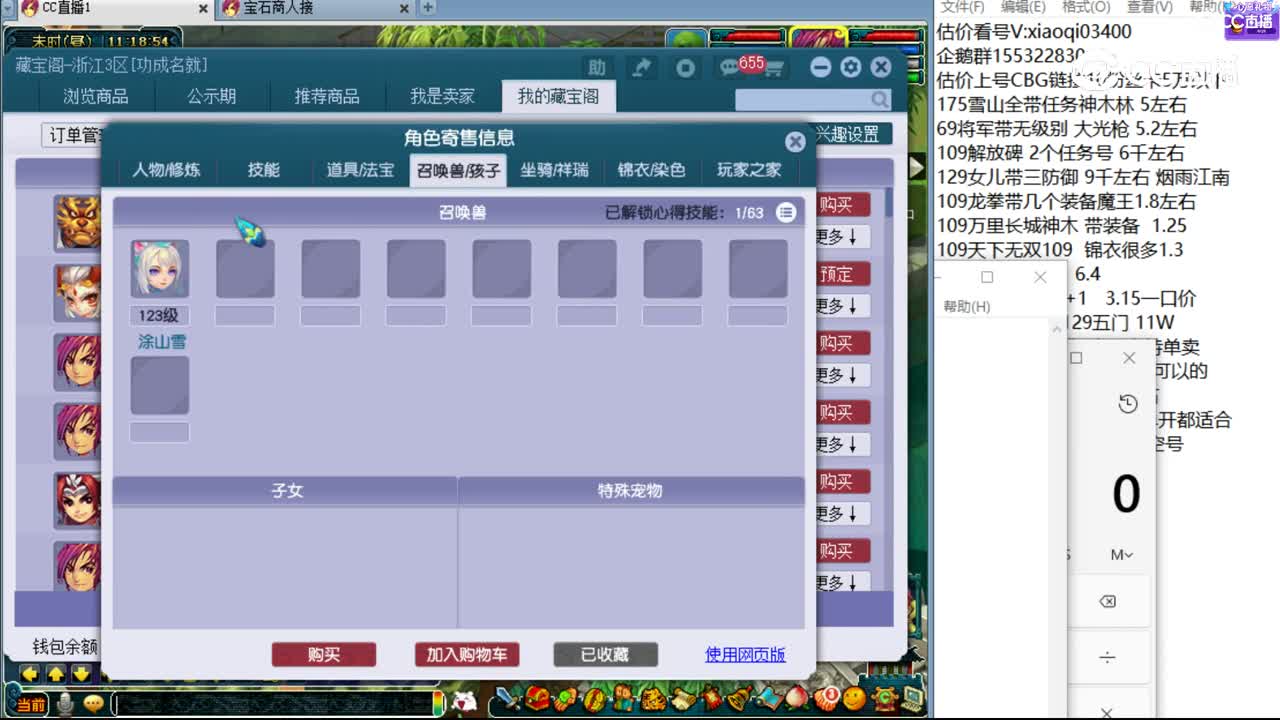Viewport: 1280px width, 720px height.
Task: Click the sword icon on the bottom game hotbar
Action: click(x=506, y=698)
